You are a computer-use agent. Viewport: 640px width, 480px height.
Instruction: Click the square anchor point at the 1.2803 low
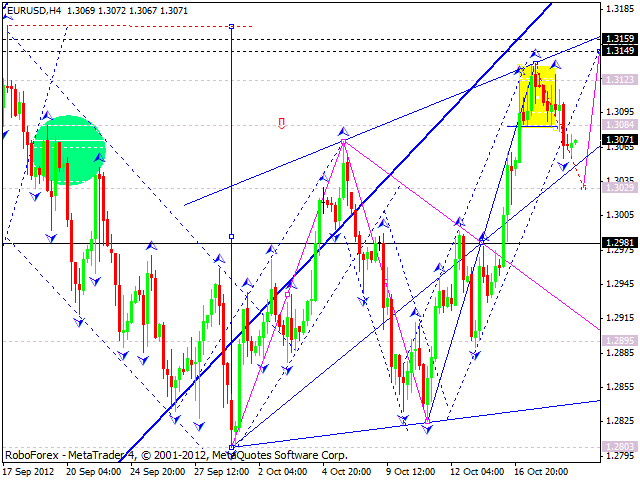coord(232,447)
